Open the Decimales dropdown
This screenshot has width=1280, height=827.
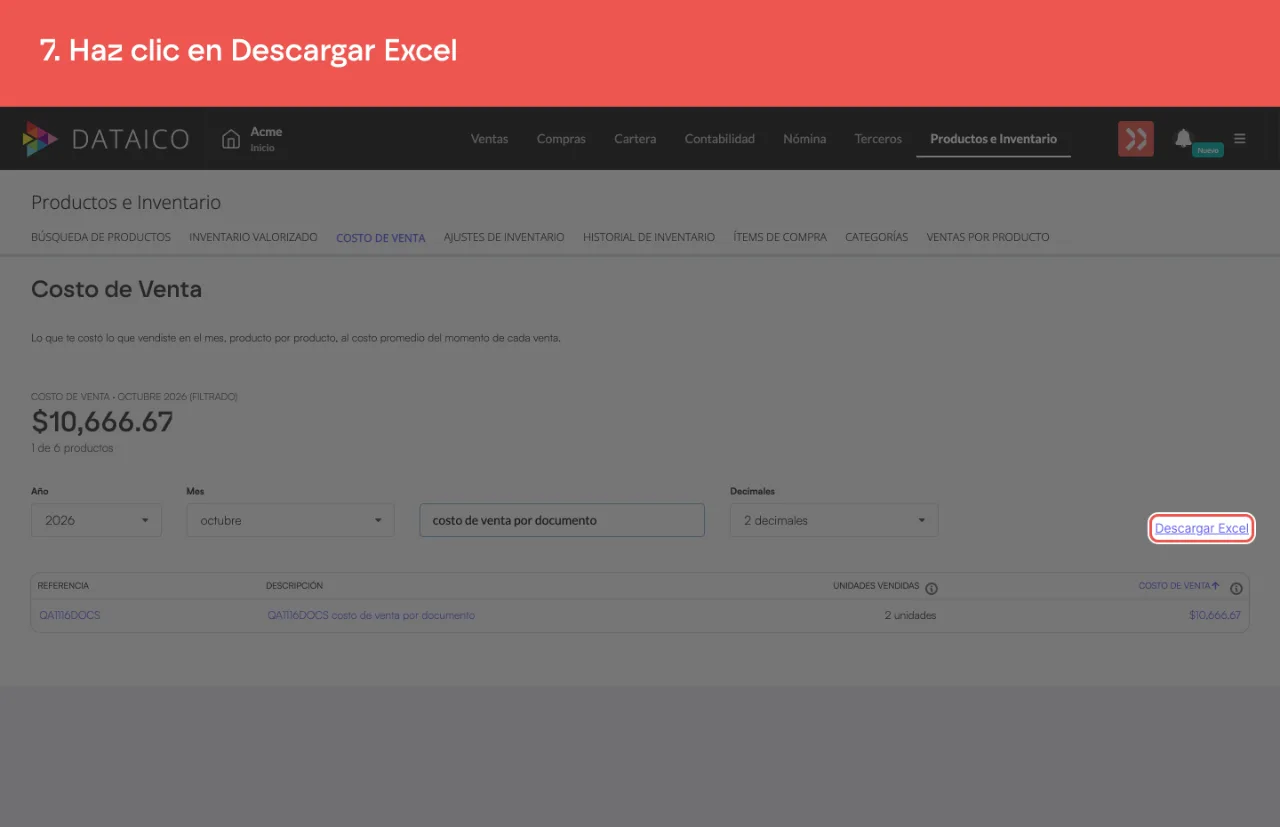(834, 520)
